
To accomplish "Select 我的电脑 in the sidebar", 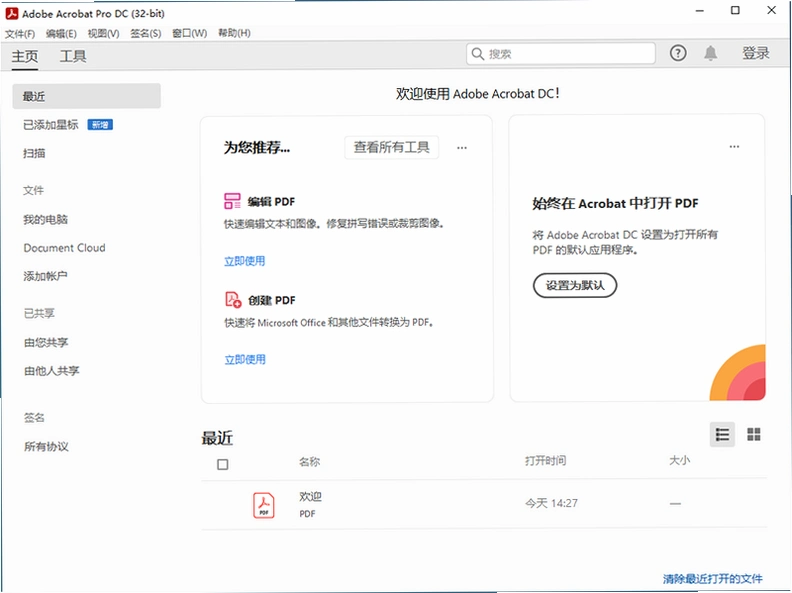I will [x=45, y=219].
